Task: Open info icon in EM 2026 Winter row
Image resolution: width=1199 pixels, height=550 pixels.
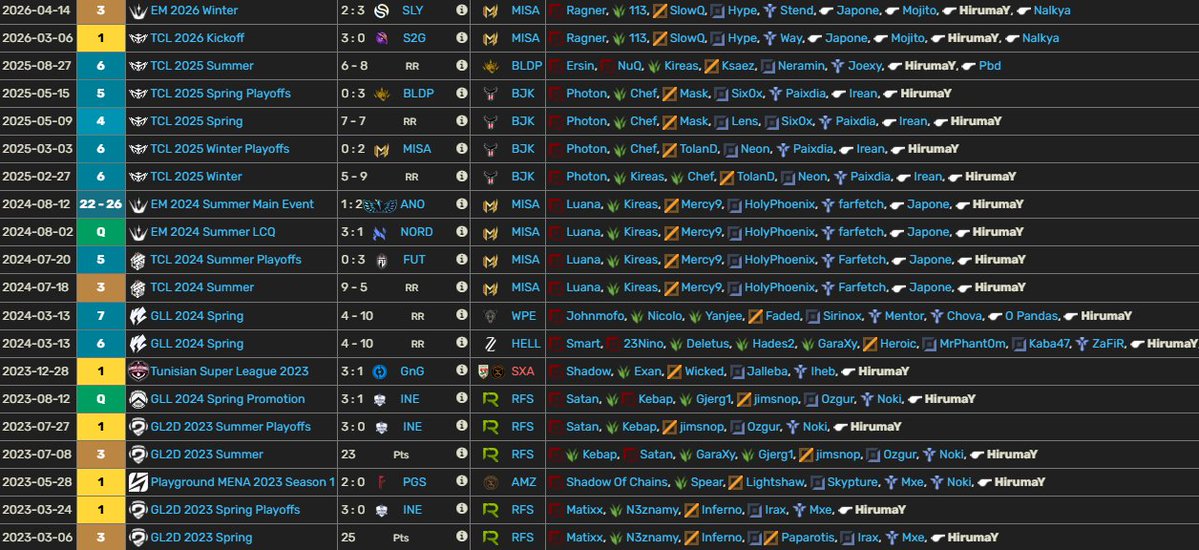Action: tap(462, 11)
